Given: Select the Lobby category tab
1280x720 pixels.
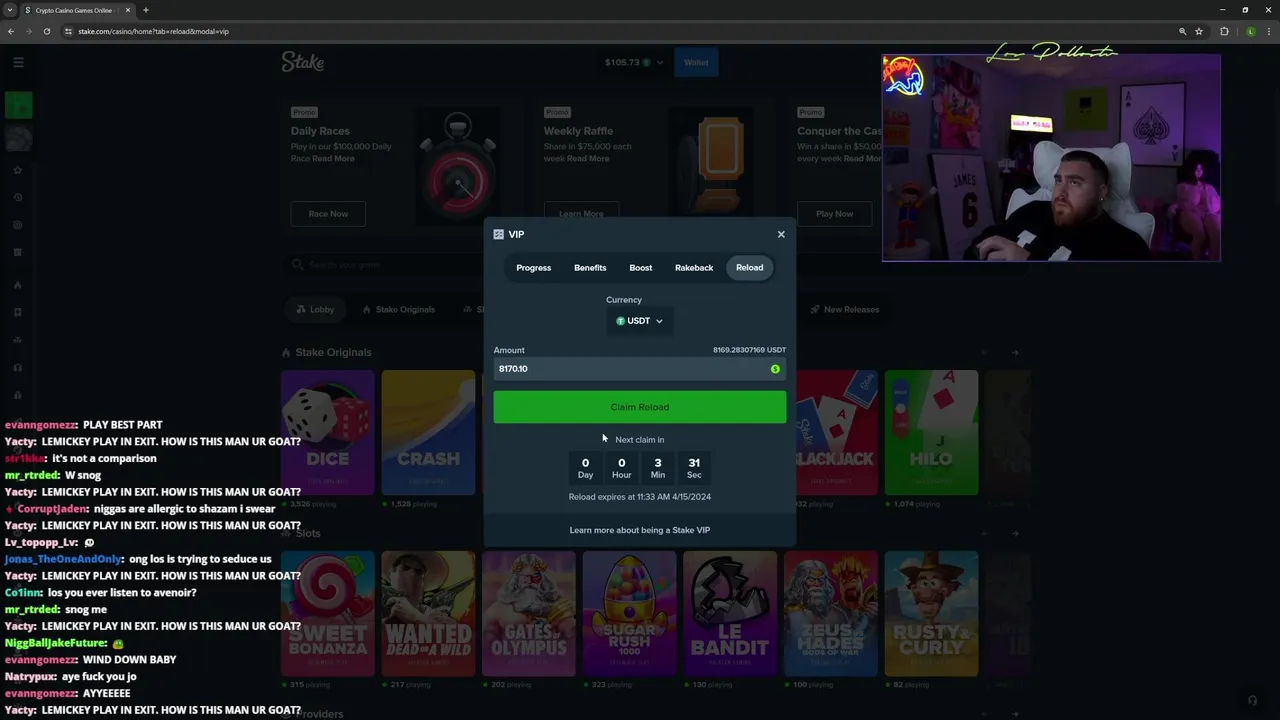Looking at the screenshot, I should click(315, 309).
